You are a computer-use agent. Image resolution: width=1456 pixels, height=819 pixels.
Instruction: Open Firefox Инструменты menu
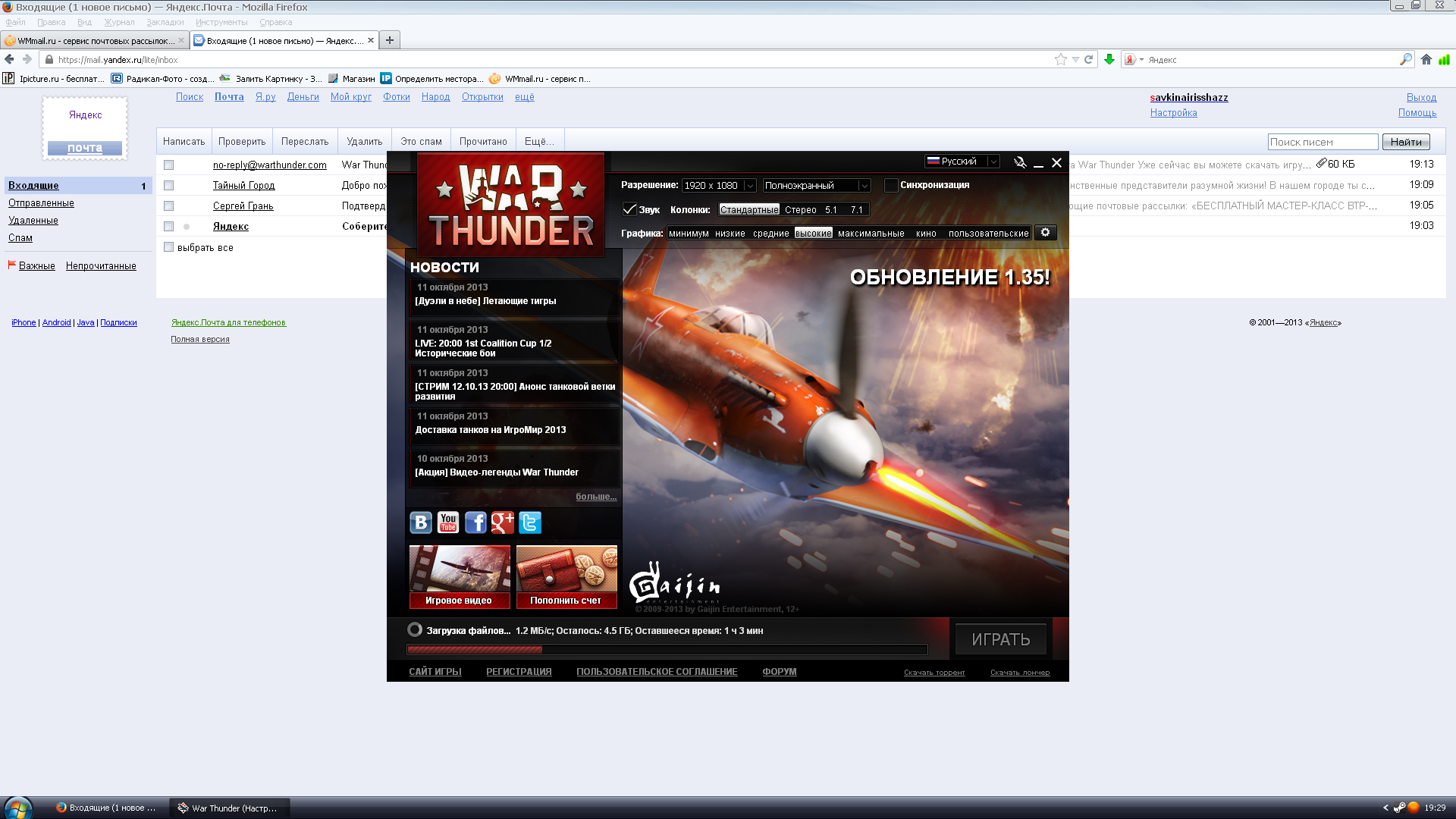coord(221,22)
